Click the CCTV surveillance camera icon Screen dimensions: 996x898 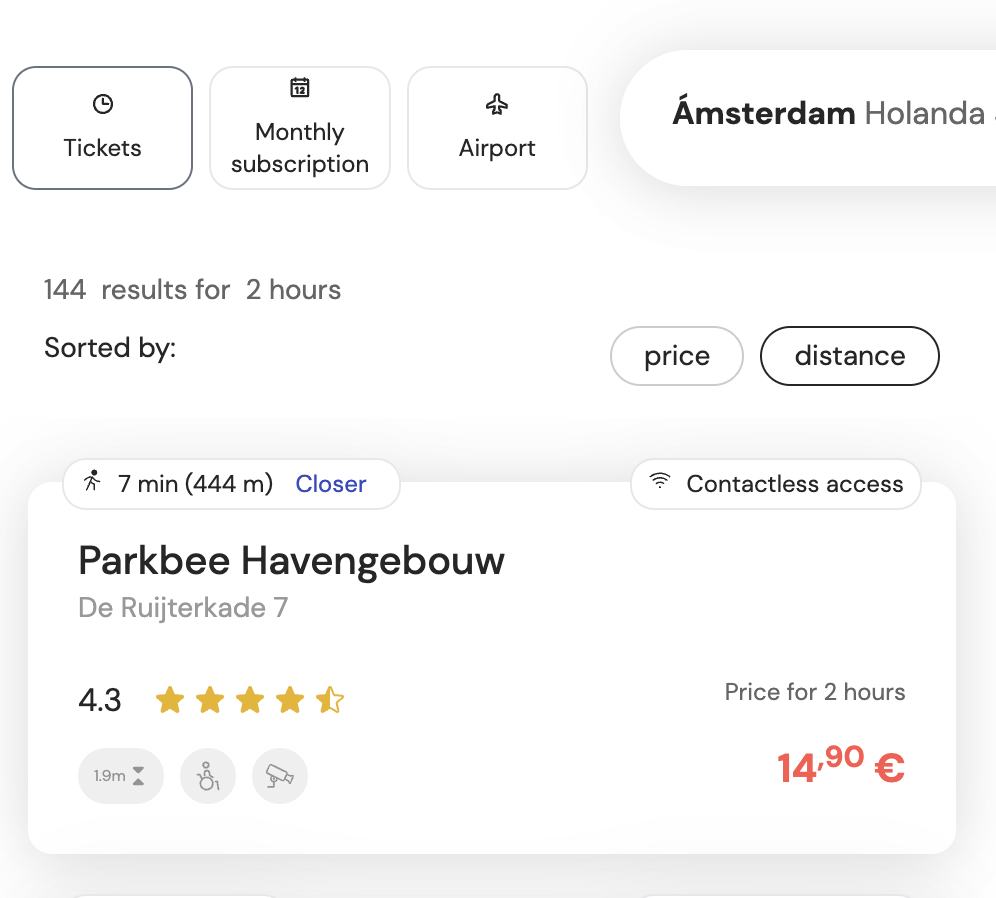(279, 776)
